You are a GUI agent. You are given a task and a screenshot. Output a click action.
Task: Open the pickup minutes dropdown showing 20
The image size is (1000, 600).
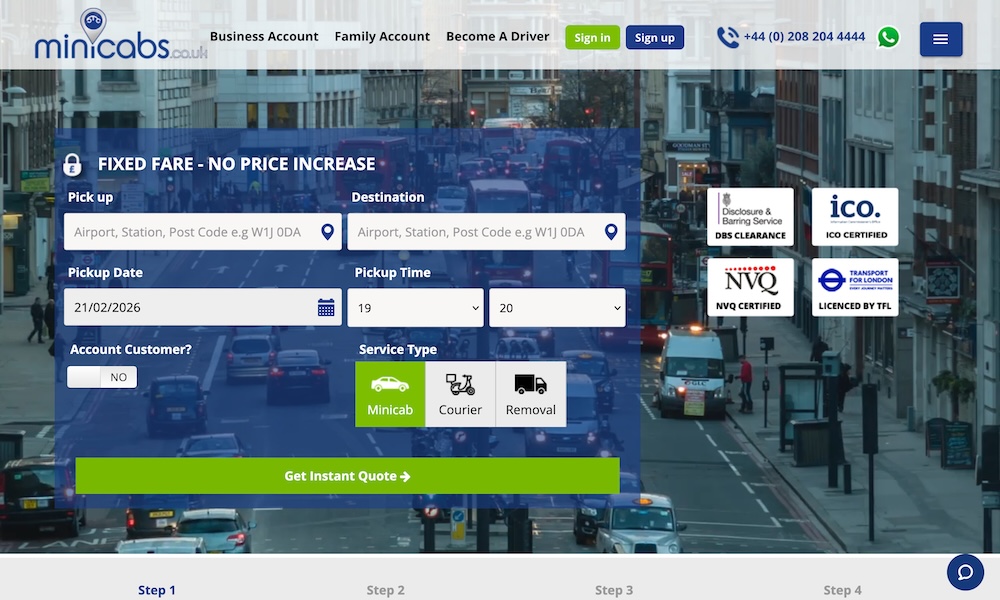557,307
